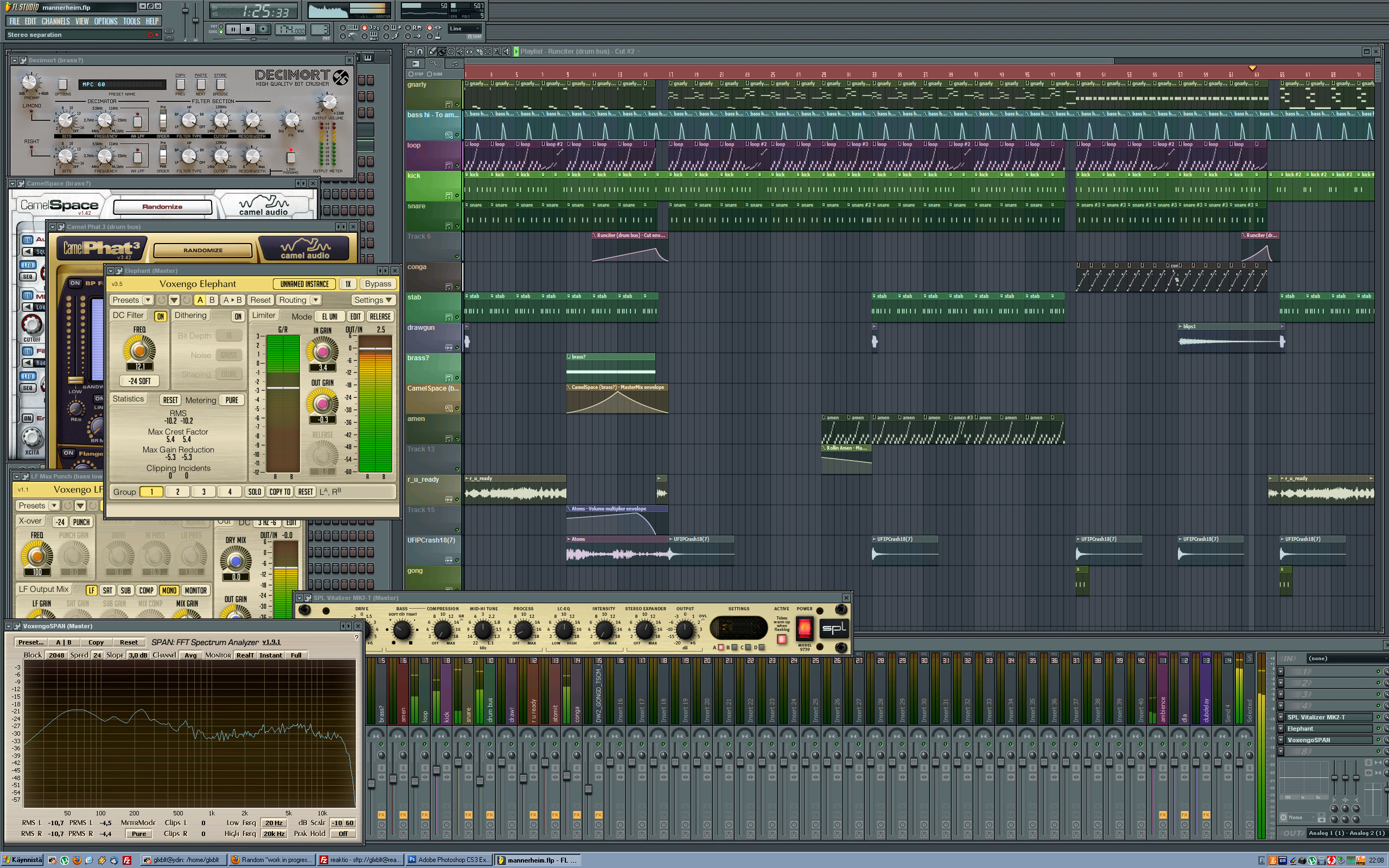Open the Decimort window menu arrow
This screenshot has height=868, width=1389.
point(14,60)
